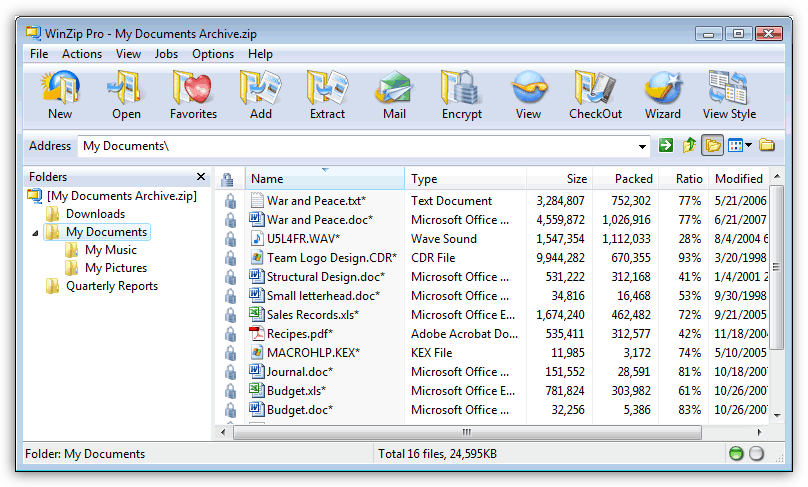Screen dimensions: 808x487
Task: Open the Favorites heart folder icon
Action: point(193,87)
